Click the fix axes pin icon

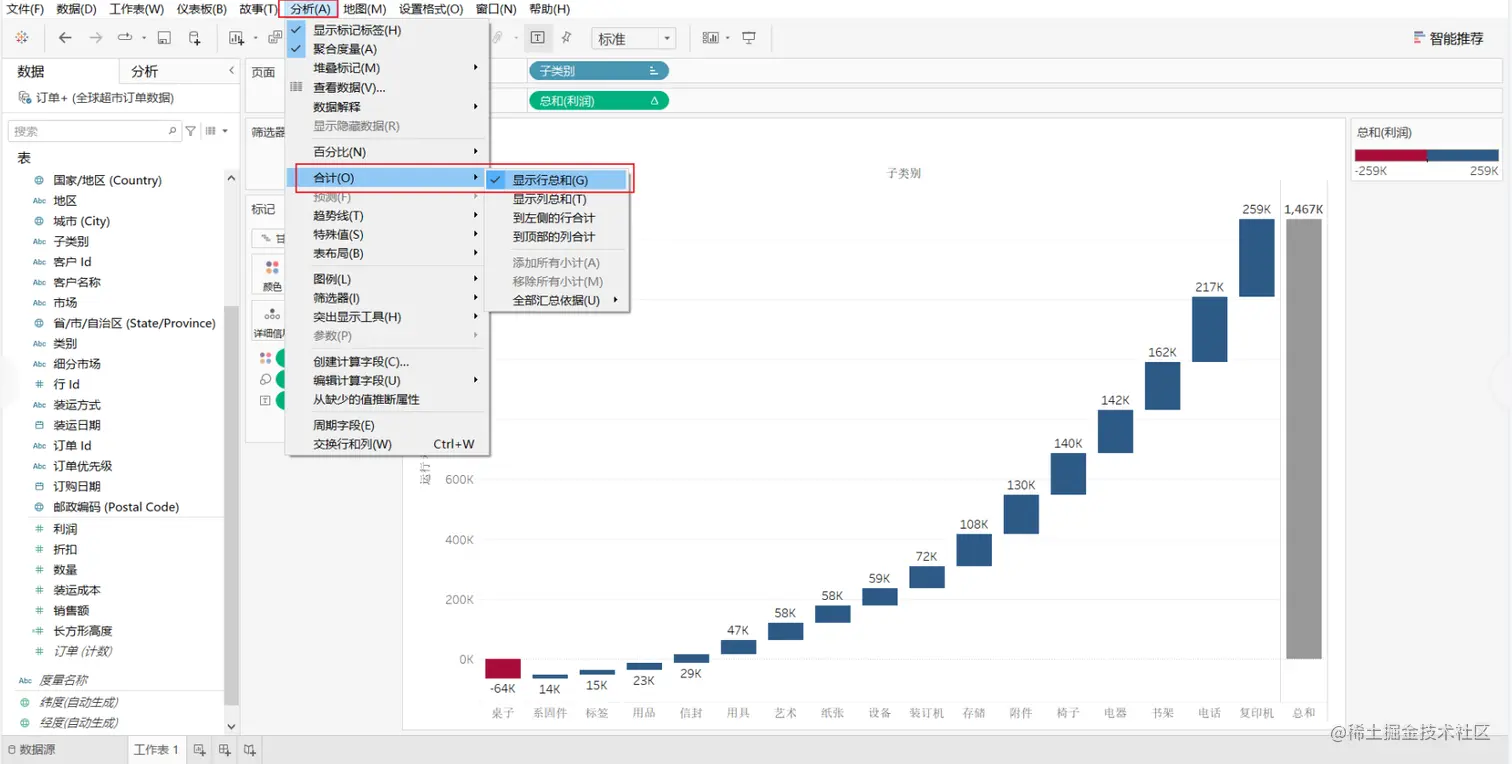click(x=566, y=38)
